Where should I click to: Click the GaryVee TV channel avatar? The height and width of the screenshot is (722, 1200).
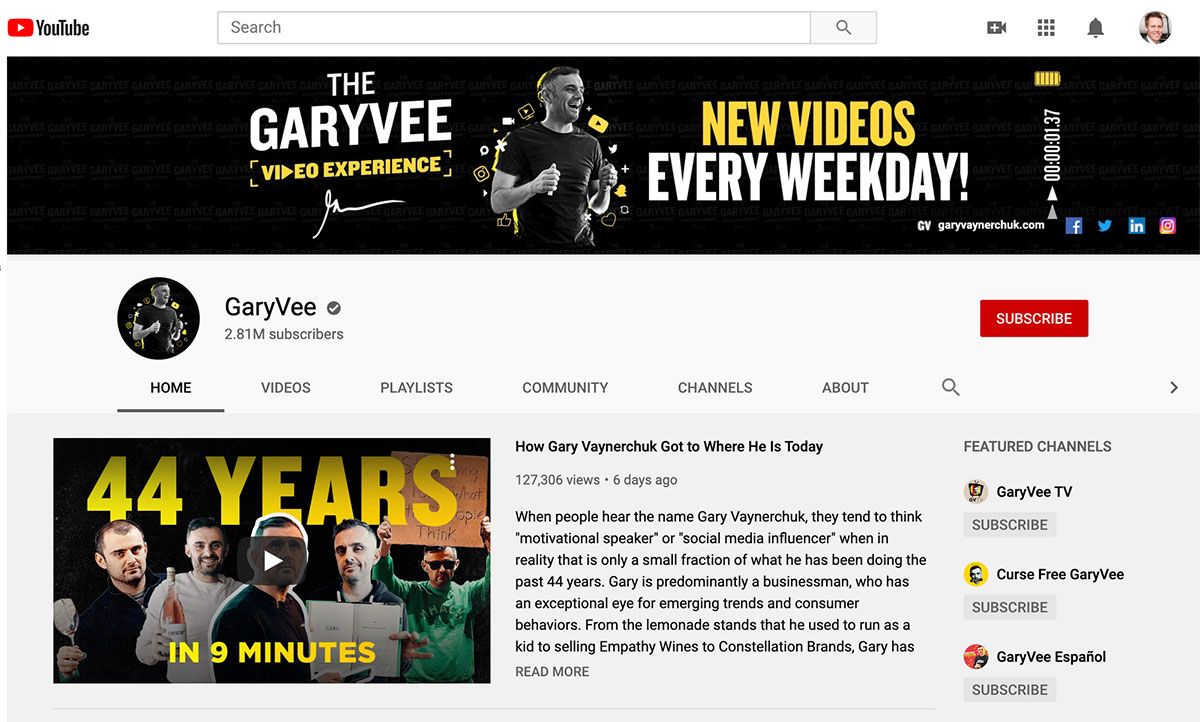pos(976,492)
